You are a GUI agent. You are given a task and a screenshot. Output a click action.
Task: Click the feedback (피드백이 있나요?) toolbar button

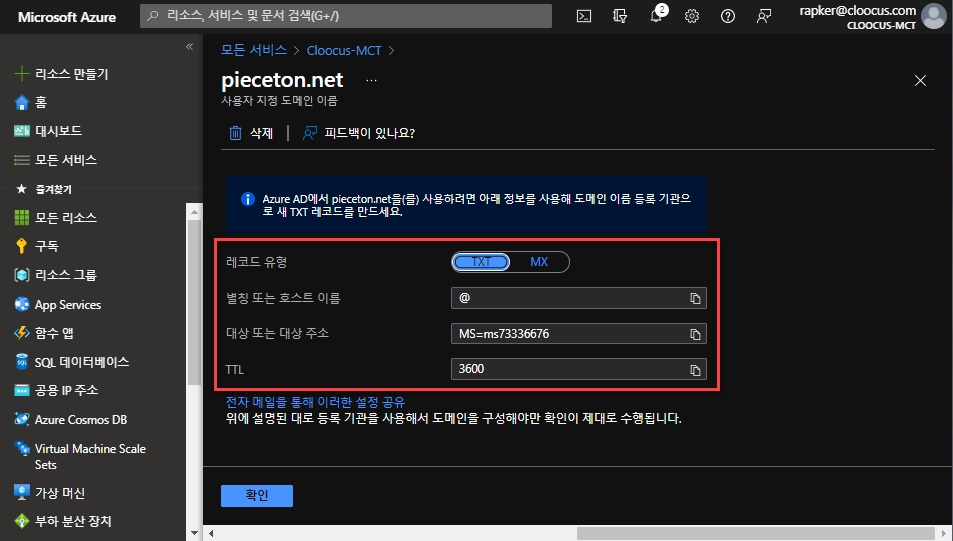coord(359,133)
